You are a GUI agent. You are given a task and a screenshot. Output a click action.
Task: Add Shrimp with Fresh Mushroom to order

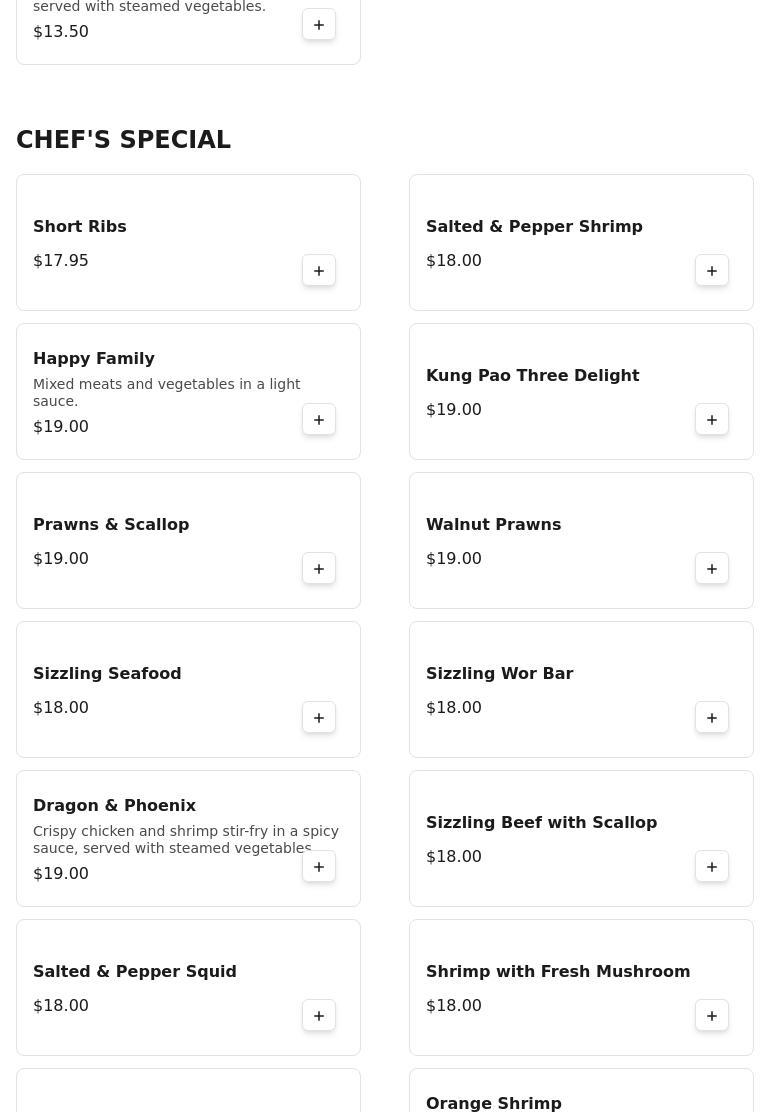click(x=712, y=1016)
